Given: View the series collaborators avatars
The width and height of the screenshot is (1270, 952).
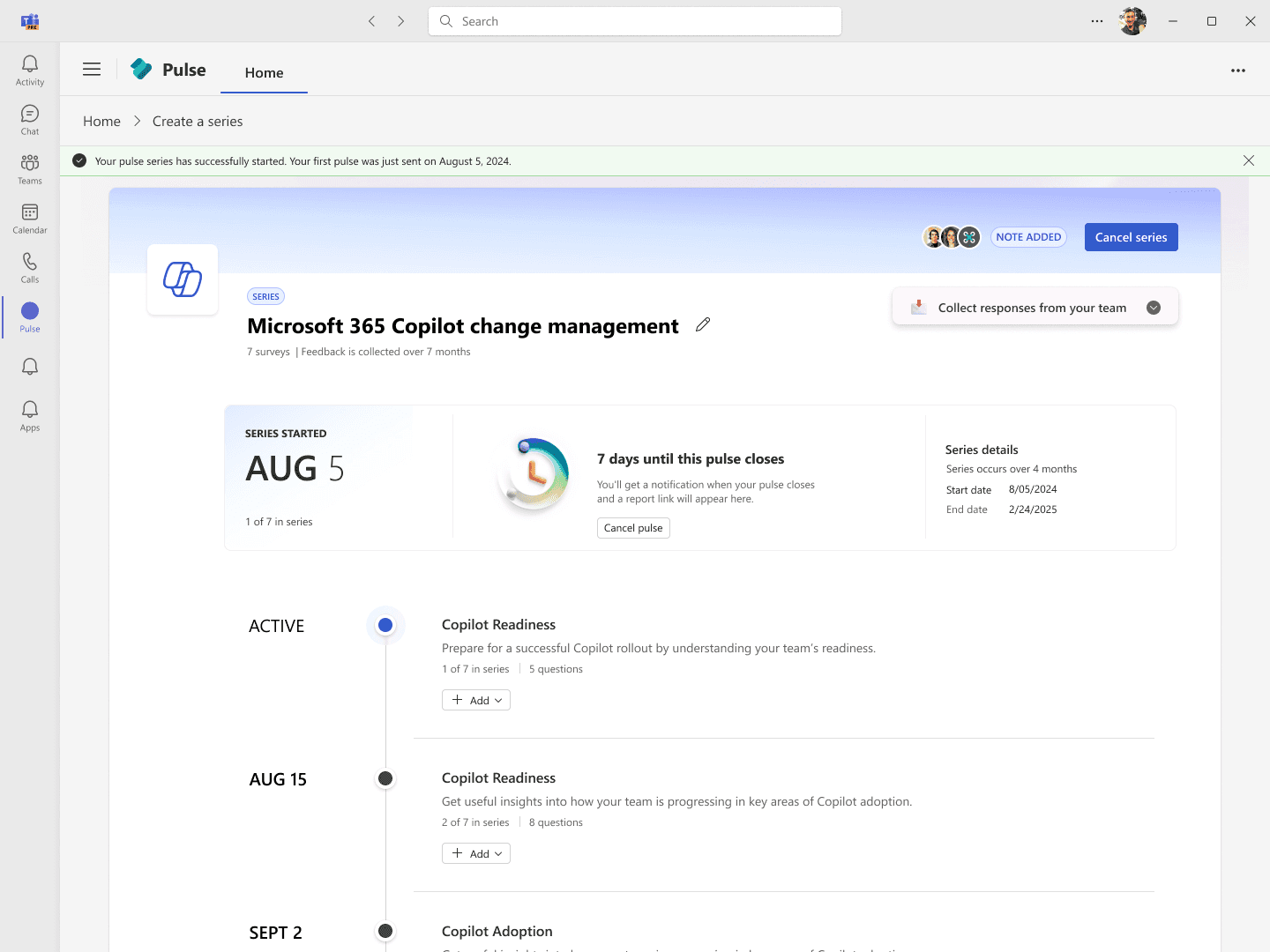Looking at the screenshot, I should click(x=952, y=237).
